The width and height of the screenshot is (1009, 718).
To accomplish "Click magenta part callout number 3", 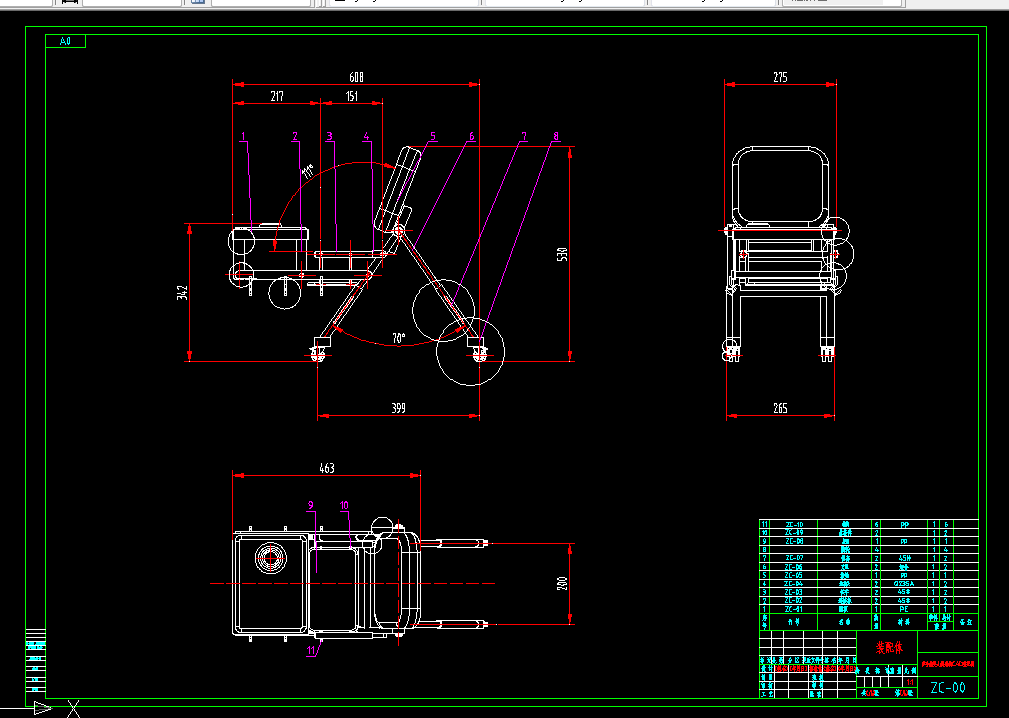I will pyautogui.click(x=329, y=136).
